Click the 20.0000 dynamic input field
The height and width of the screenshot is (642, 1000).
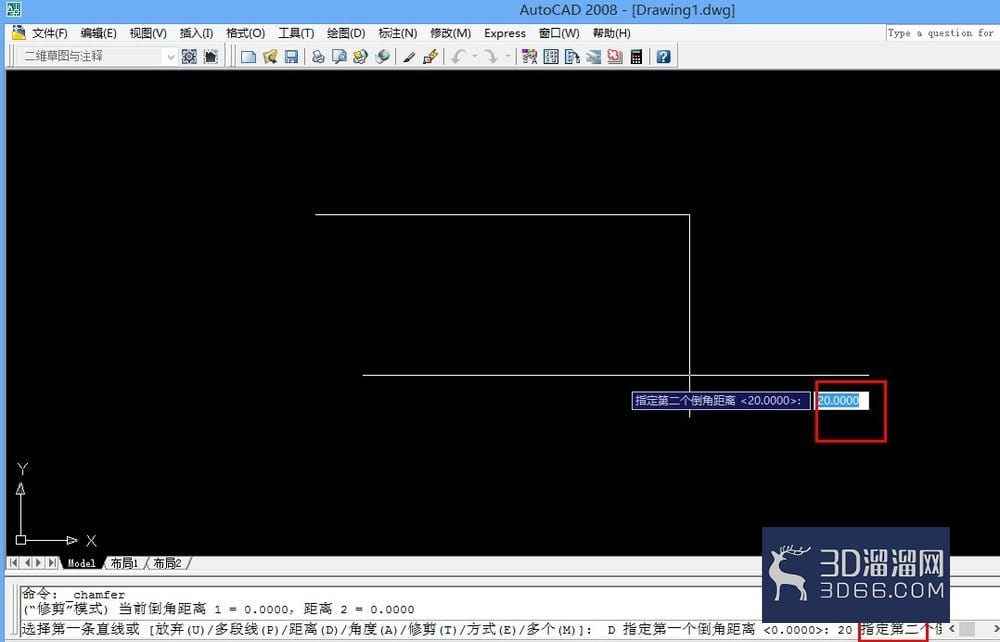(842, 400)
